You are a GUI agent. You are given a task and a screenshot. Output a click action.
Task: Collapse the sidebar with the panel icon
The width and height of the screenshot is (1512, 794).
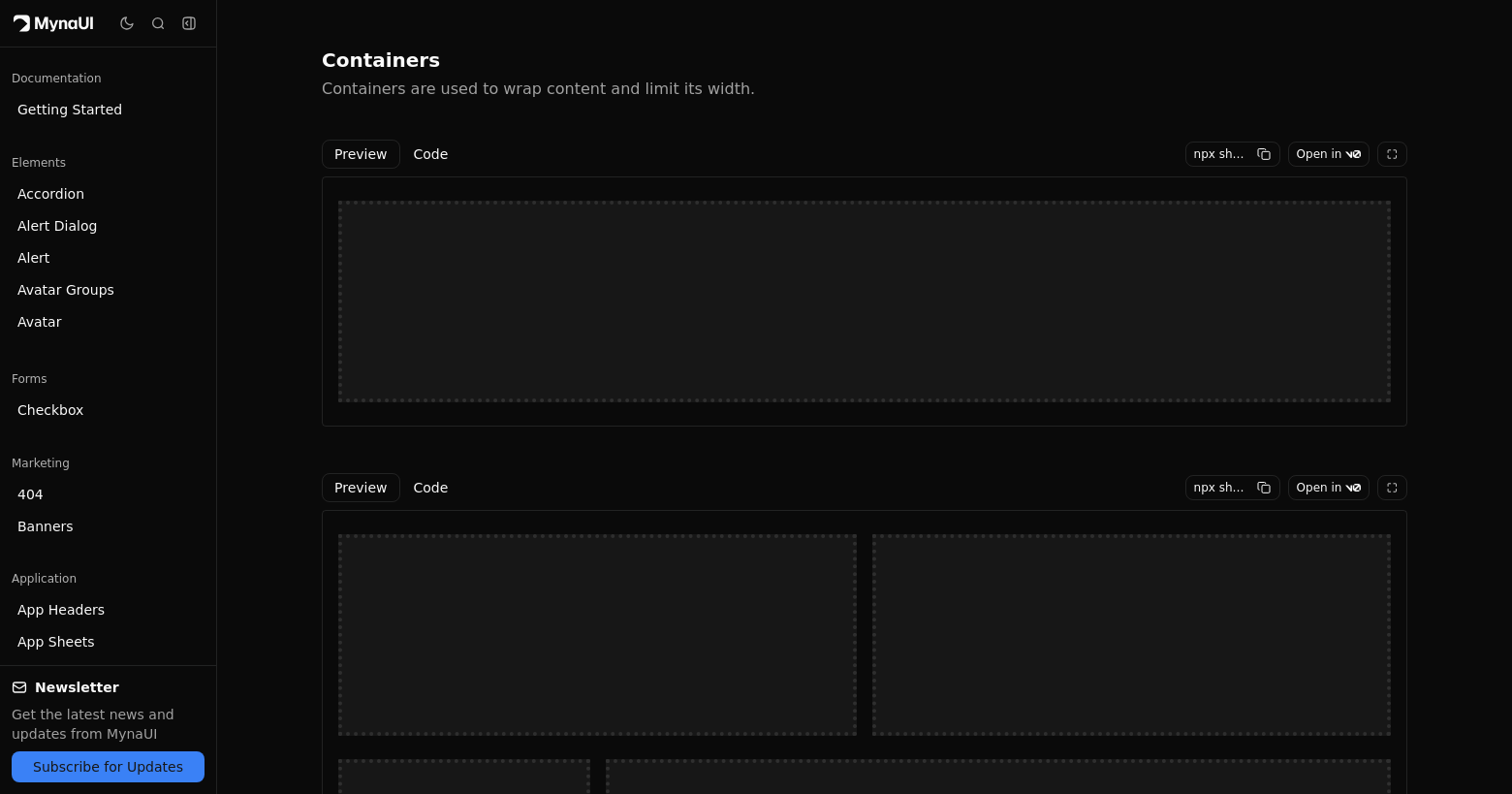[189, 23]
